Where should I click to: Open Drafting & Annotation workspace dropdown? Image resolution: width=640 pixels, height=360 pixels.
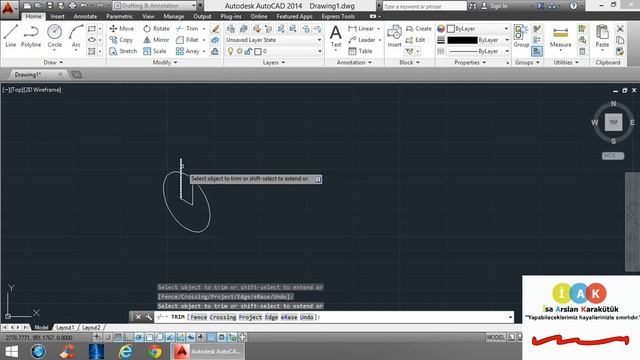point(154,6)
